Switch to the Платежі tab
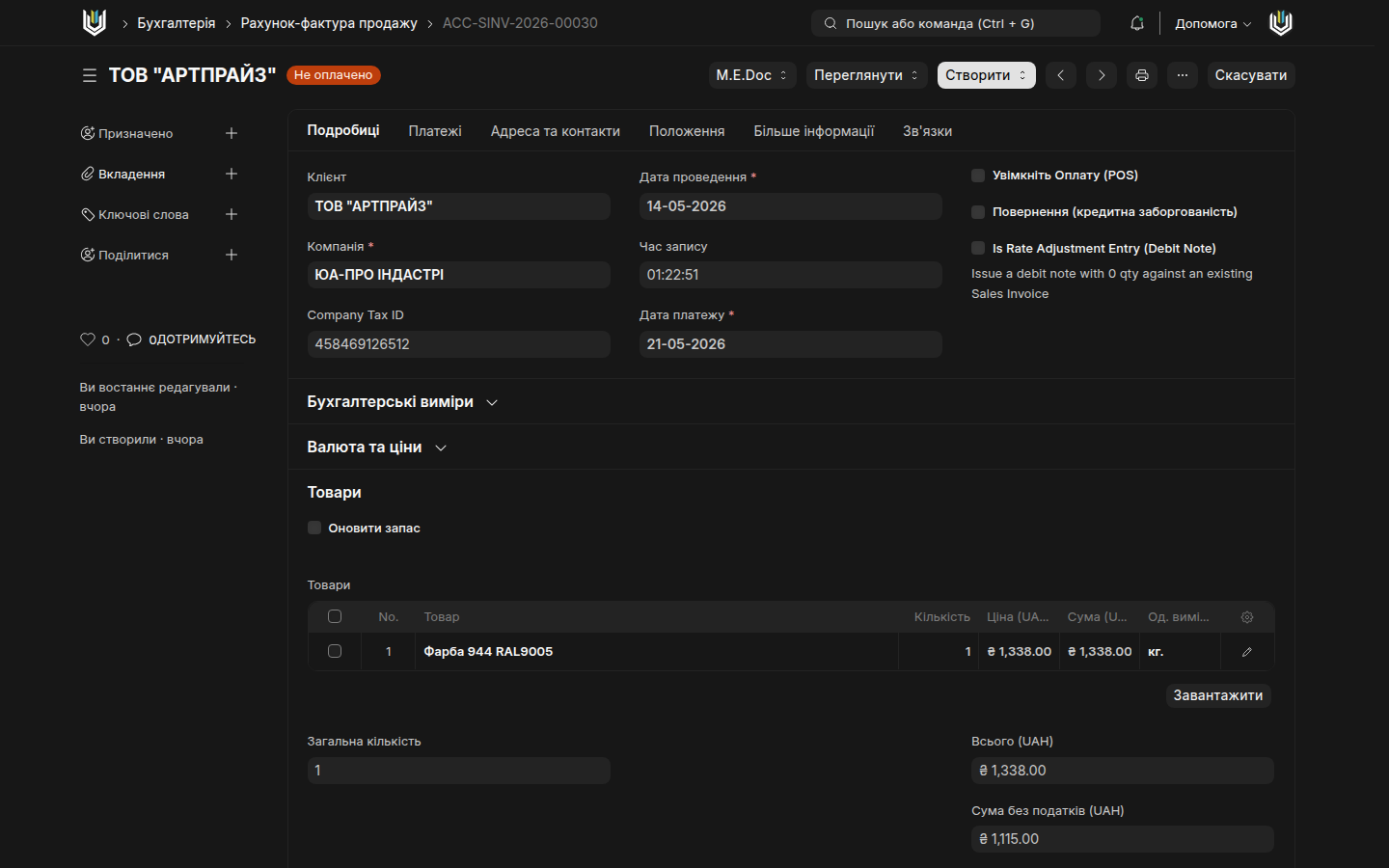Image resolution: width=1389 pixels, height=868 pixels. pos(435,131)
